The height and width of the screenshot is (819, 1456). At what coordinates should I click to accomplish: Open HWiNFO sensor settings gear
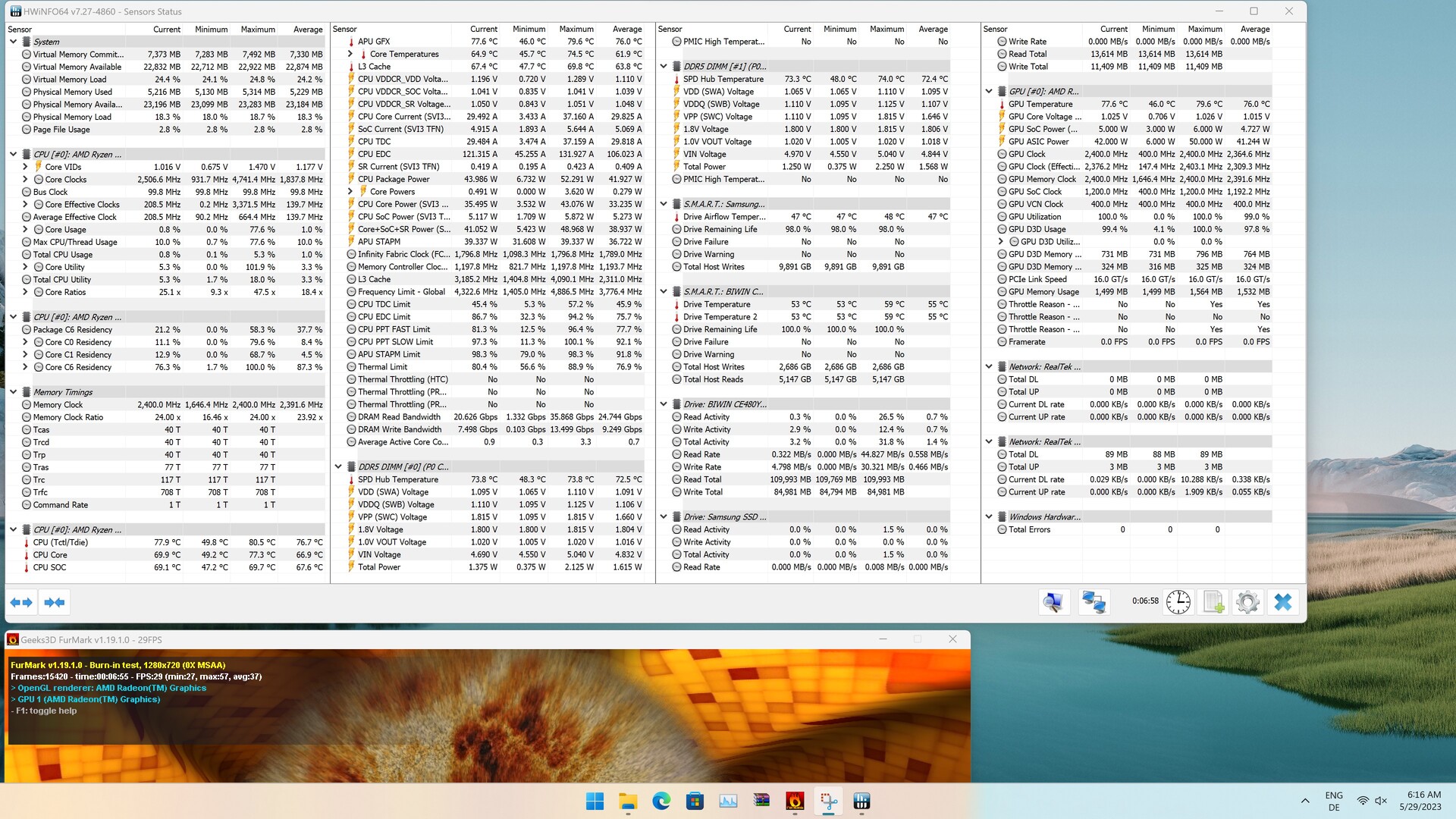[1247, 602]
